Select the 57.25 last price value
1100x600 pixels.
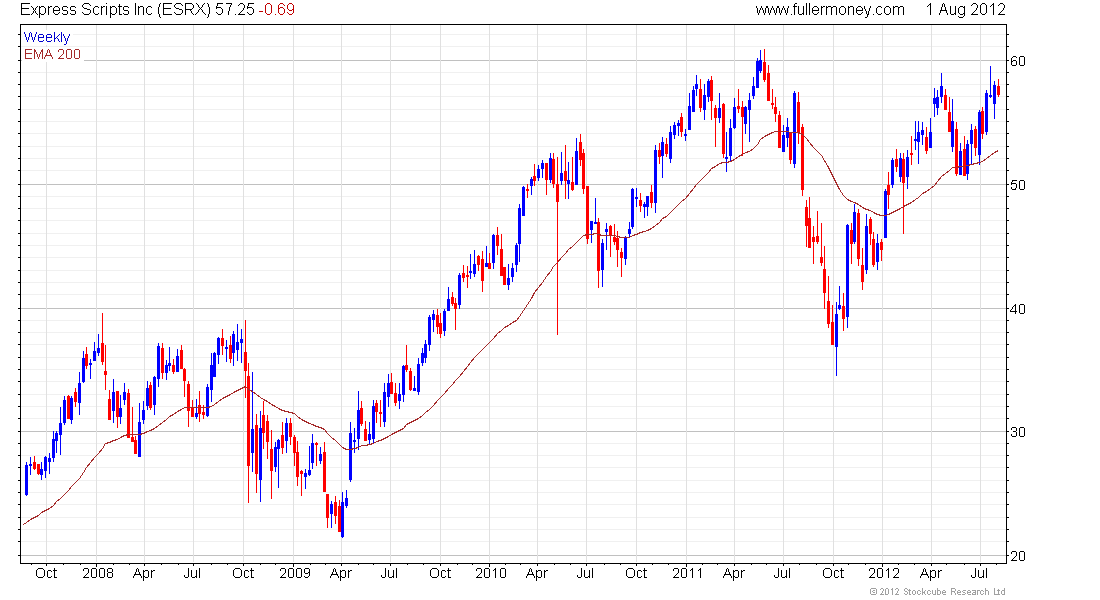click(x=234, y=10)
